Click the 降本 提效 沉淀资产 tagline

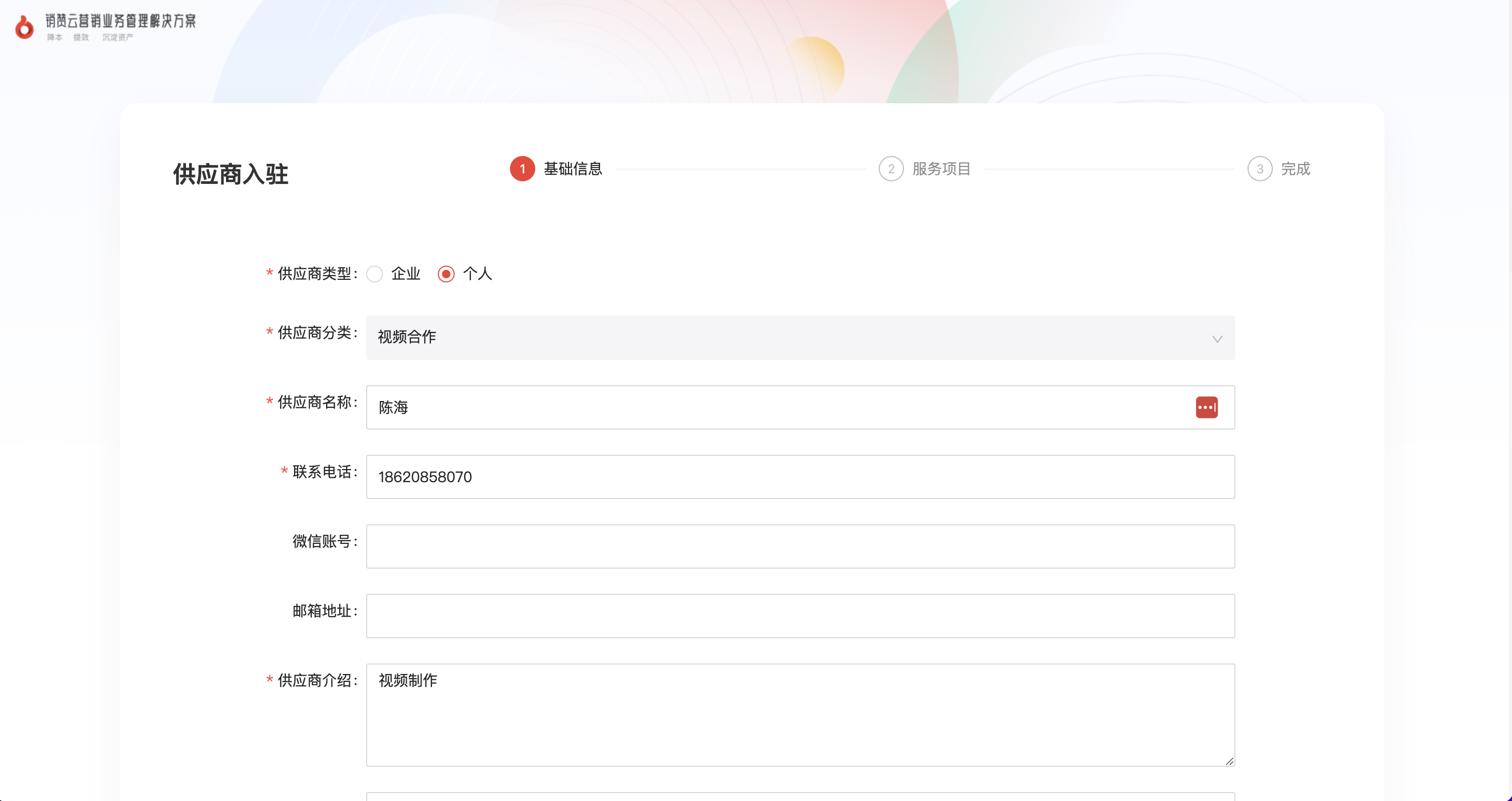point(91,37)
